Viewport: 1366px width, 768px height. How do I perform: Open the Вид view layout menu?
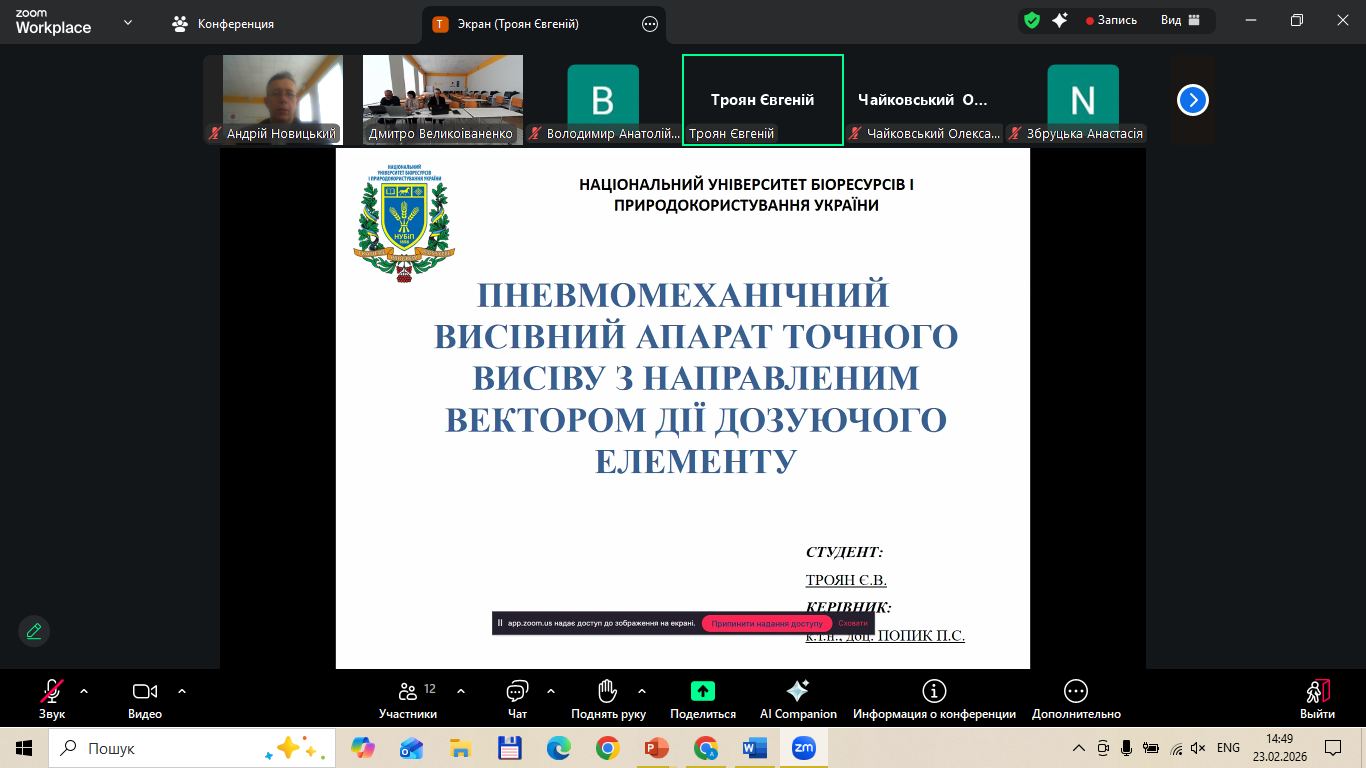click(x=1180, y=20)
